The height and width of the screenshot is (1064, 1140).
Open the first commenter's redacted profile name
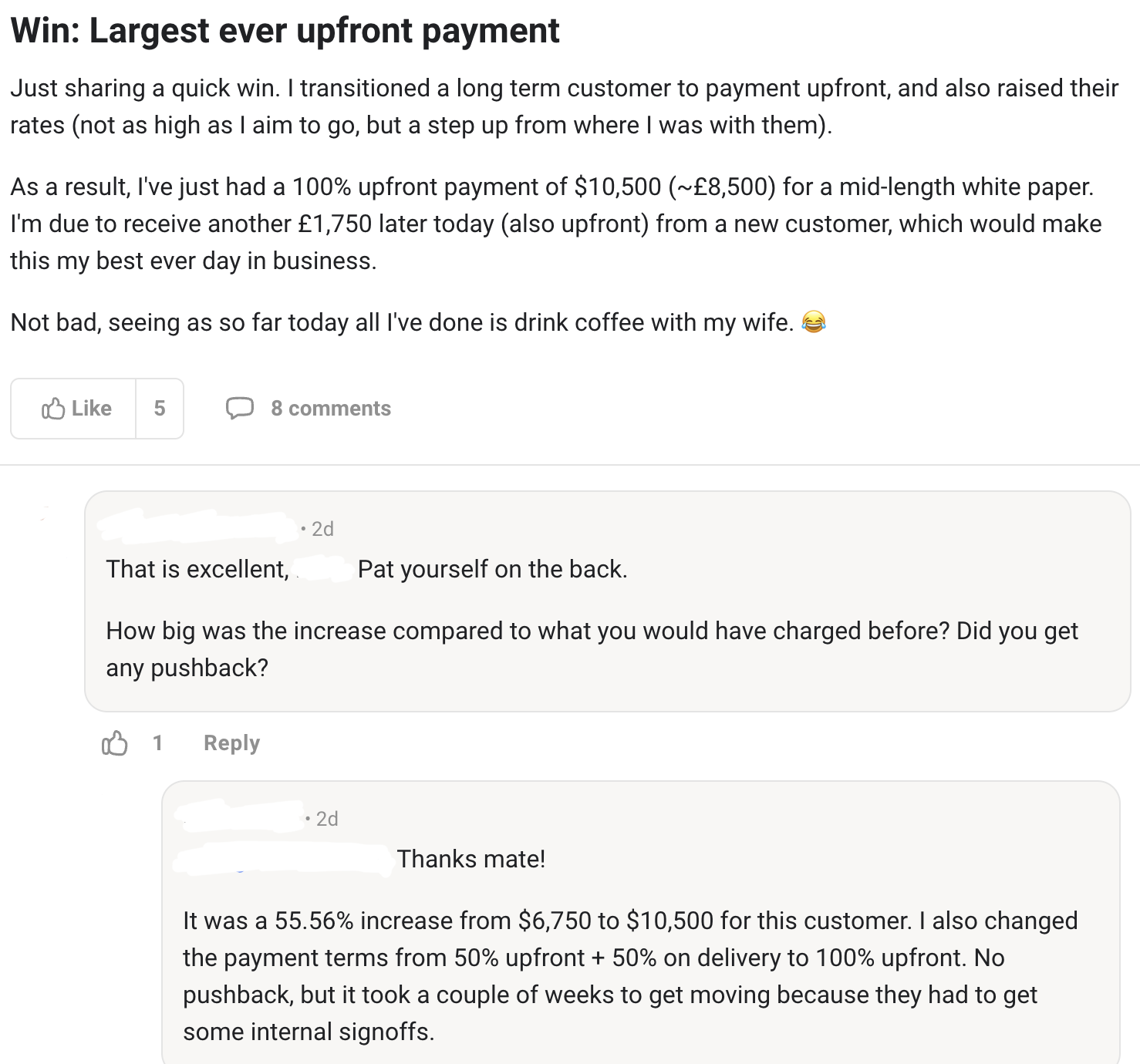(x=198, y=527)
